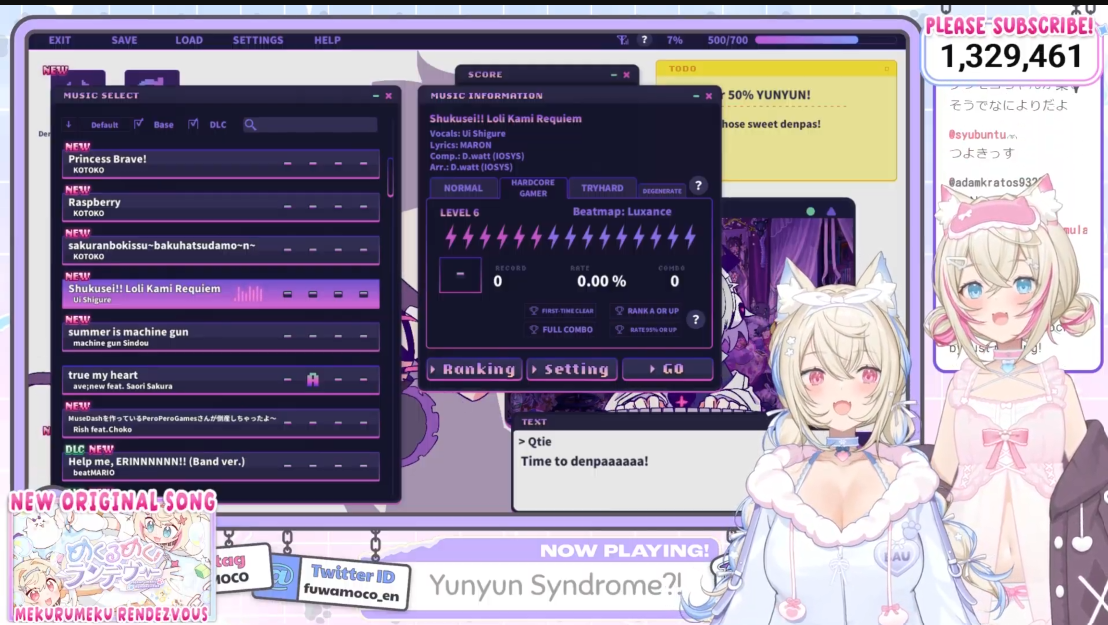The height and width of the screenshot is (625, 1108).
Task: Click the green dot in the artwork window
Action: point(811,211)
